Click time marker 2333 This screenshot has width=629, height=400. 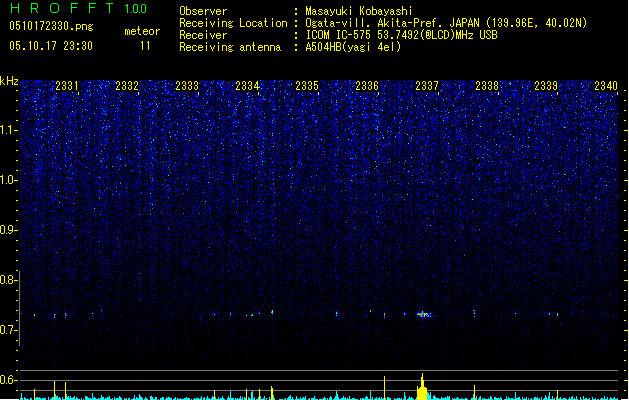pyautogui.click(x=187, y=86)
